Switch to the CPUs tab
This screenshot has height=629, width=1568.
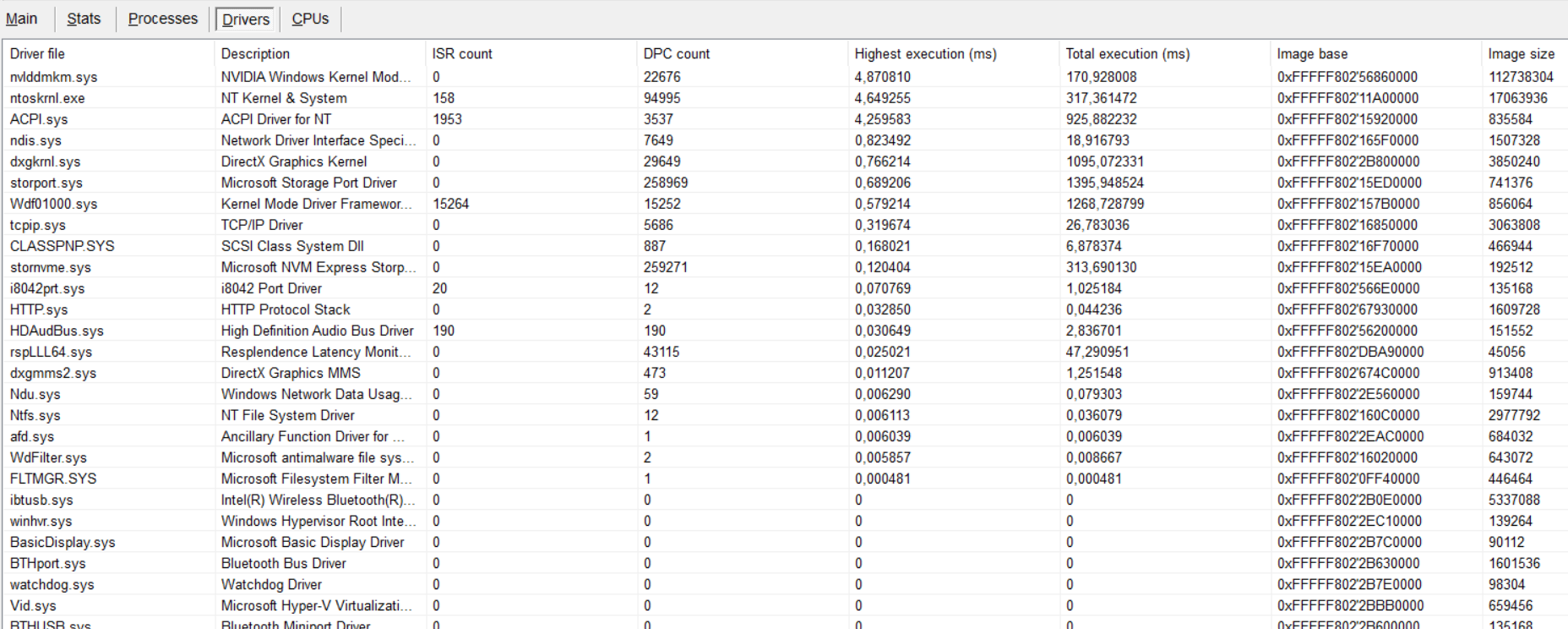(310, 19)
